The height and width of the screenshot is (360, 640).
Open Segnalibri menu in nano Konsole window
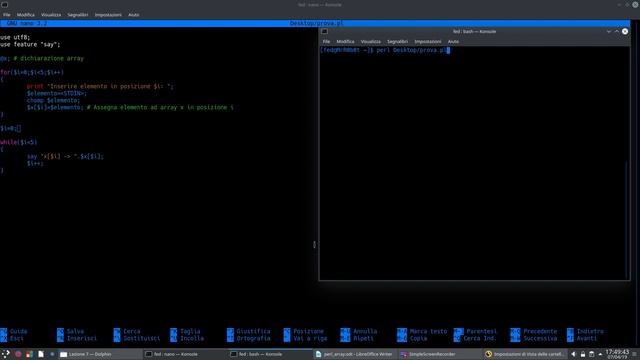click(x=78, y=15)
